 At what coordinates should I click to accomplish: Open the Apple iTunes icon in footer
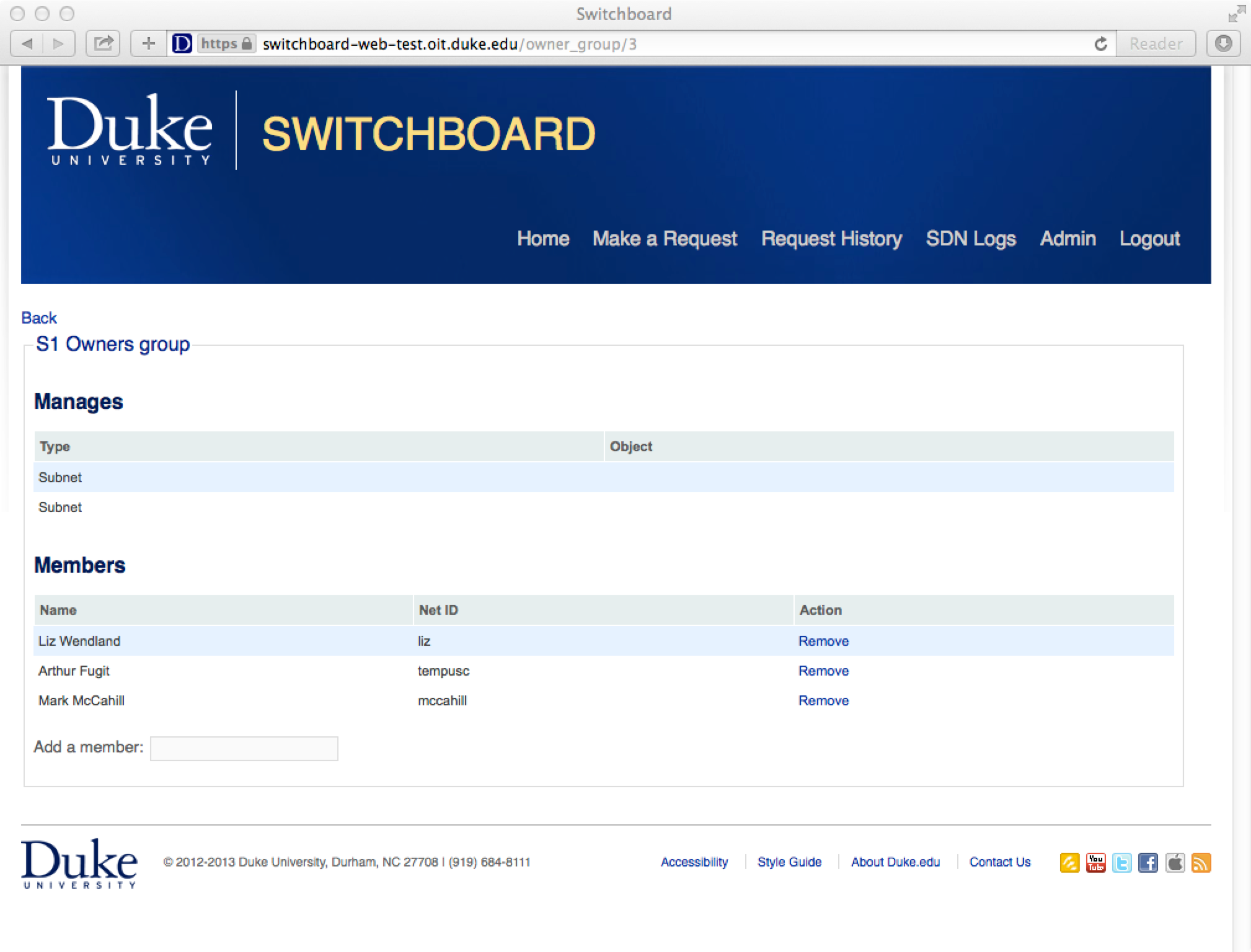click(1175, 863)
